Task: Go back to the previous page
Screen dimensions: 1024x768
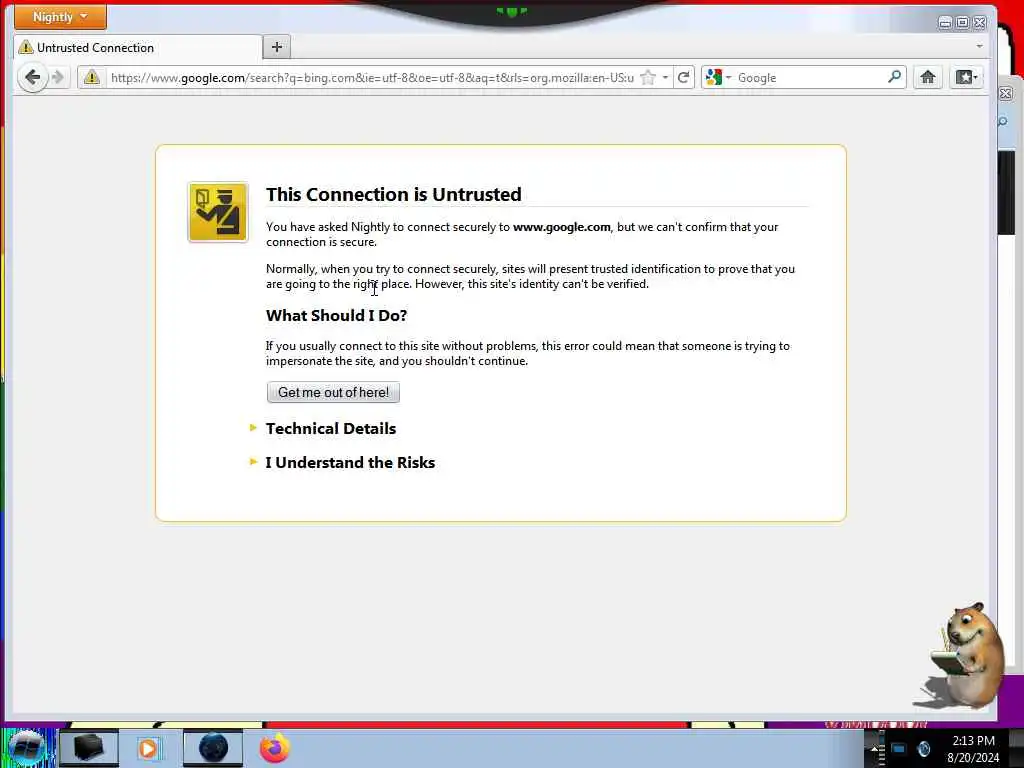Action: click(x=32, y=78)
